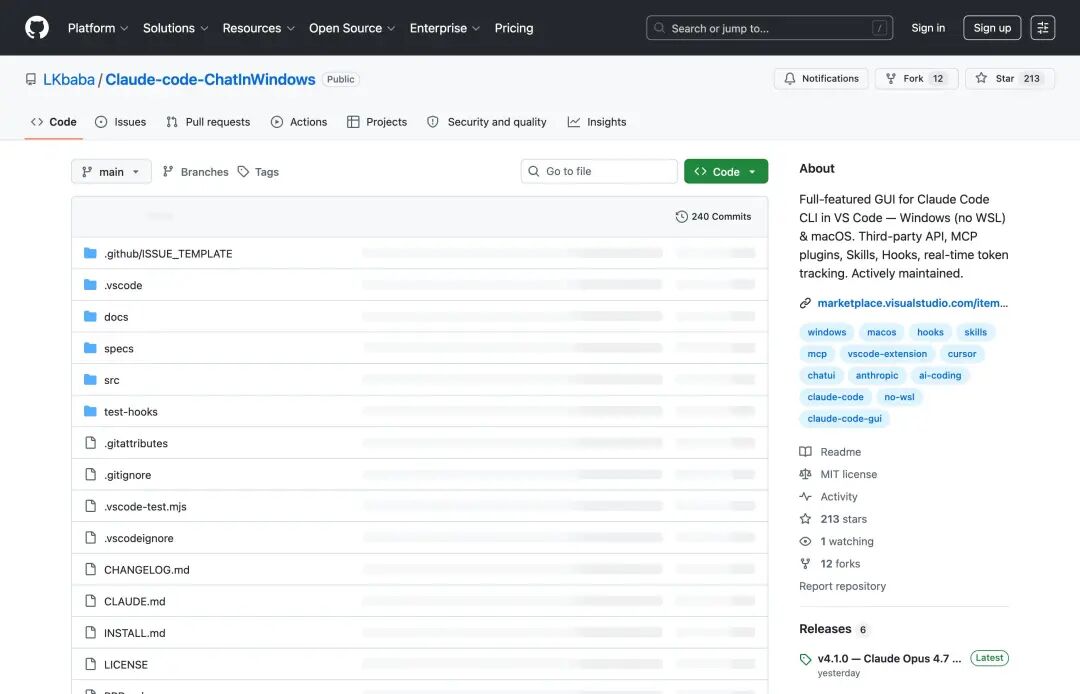
Task: Open the 213 stars link
Action: (x=844, y=519)
